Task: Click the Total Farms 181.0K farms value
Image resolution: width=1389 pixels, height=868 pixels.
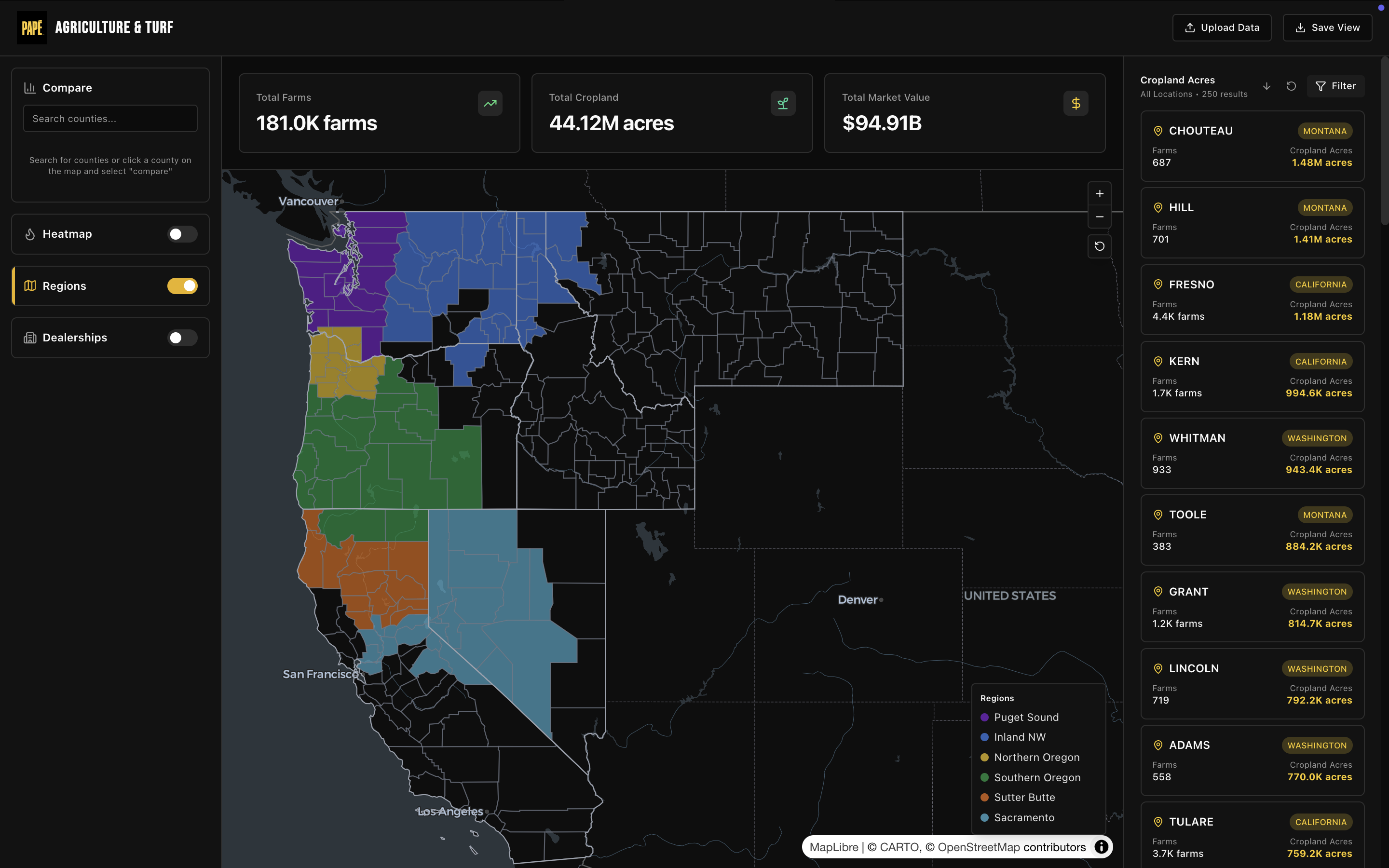Action: (316, 123)
